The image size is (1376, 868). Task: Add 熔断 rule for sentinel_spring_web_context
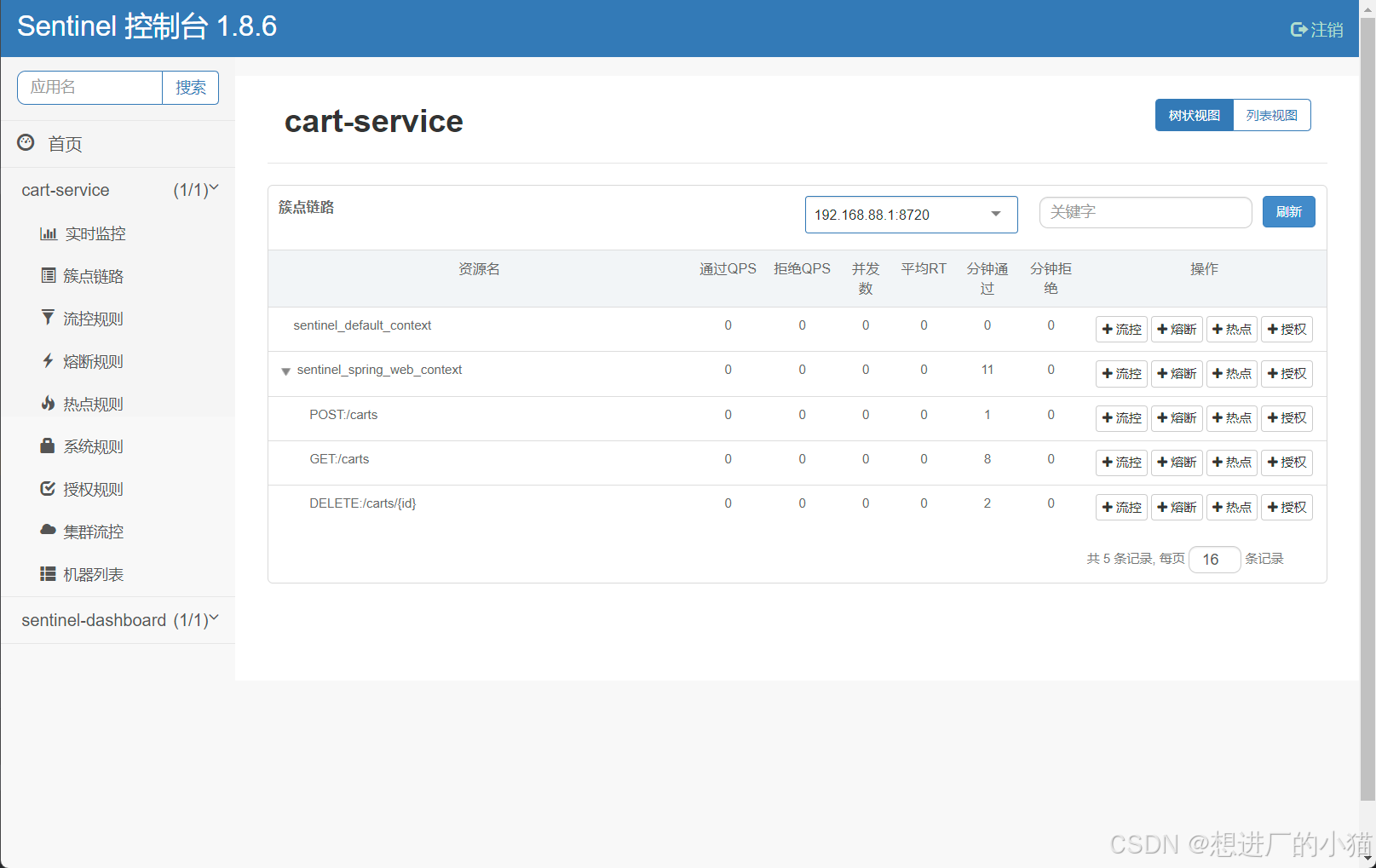(1177, 374)
